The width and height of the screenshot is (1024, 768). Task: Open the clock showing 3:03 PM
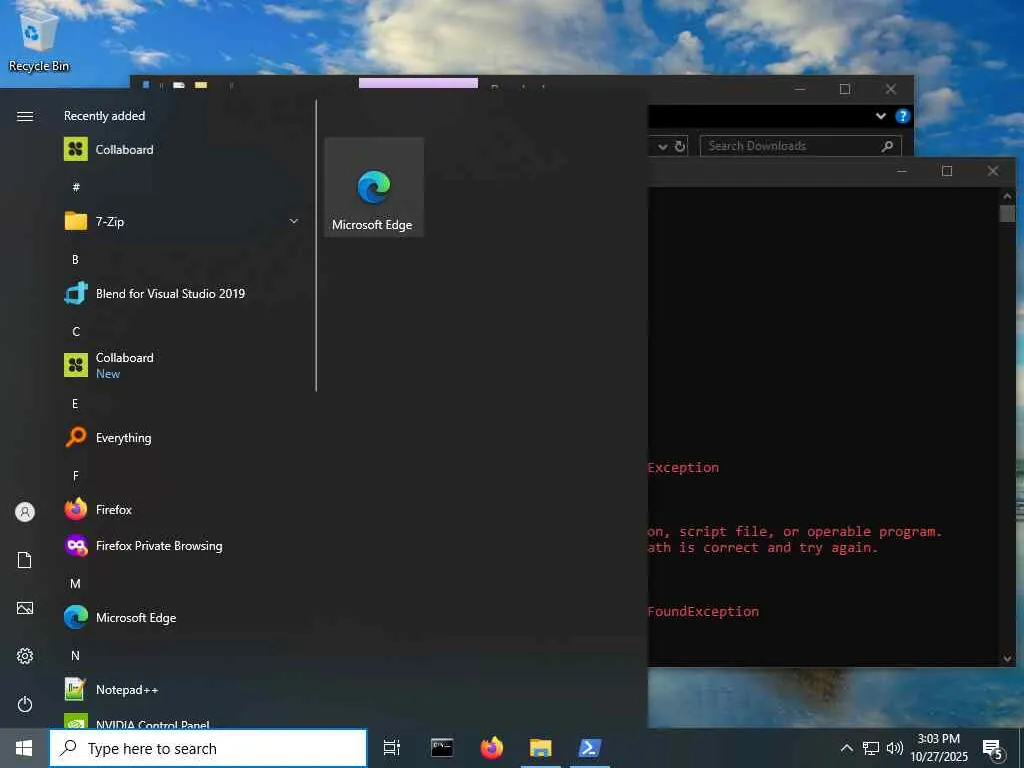[939, 748]
